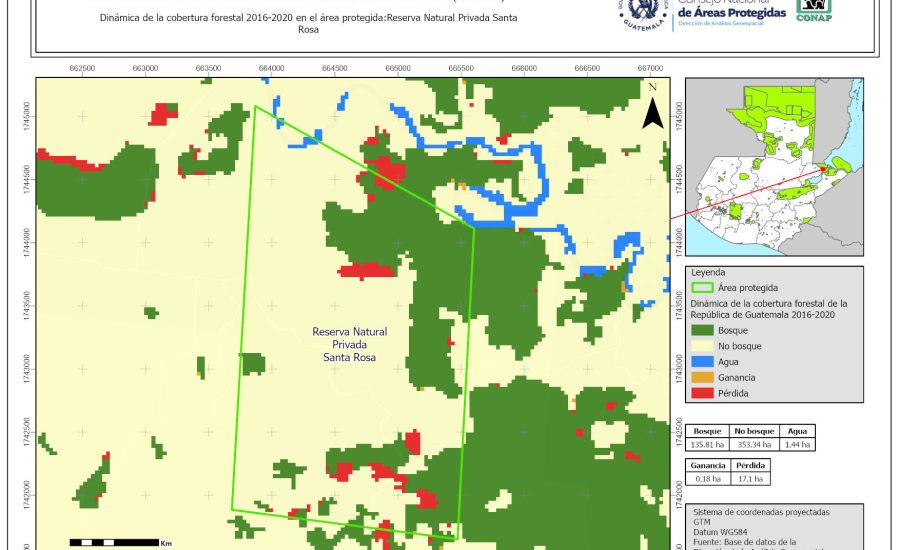
Task: Click the north arrow symbol on map
Action: (652, 108)
